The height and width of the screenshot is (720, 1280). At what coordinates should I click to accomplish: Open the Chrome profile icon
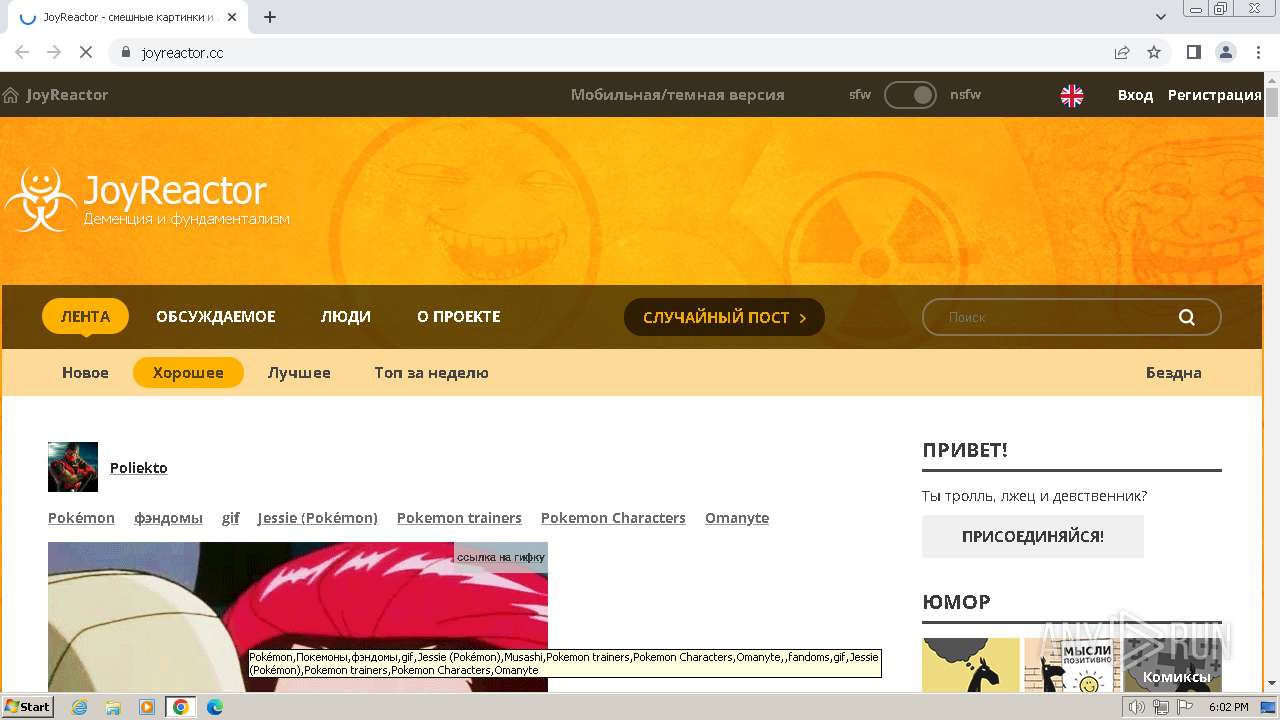tap(1225, 52)
